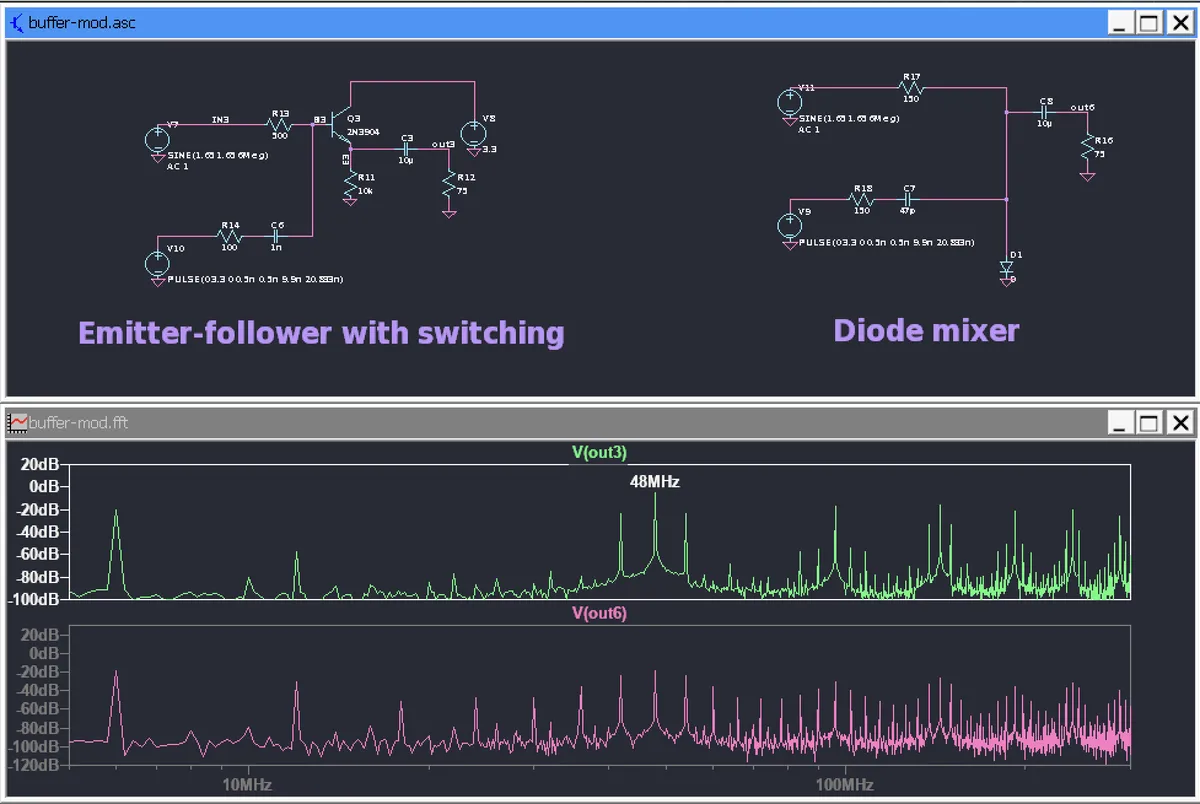Click the 100MHz frequency axis label
1200x804 pixels.
click(x=845, y=783)
